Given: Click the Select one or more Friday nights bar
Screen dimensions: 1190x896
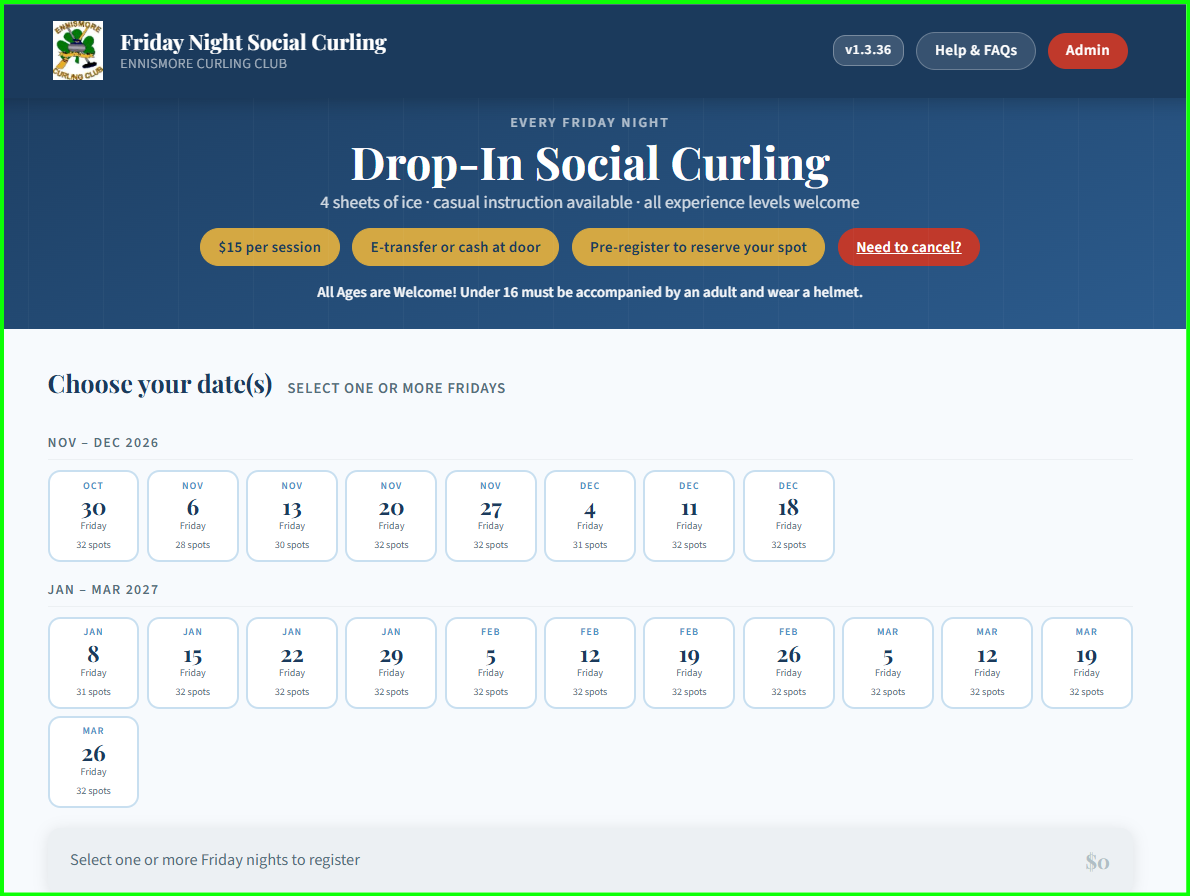Looking at the screenshot, I should 590,860.
